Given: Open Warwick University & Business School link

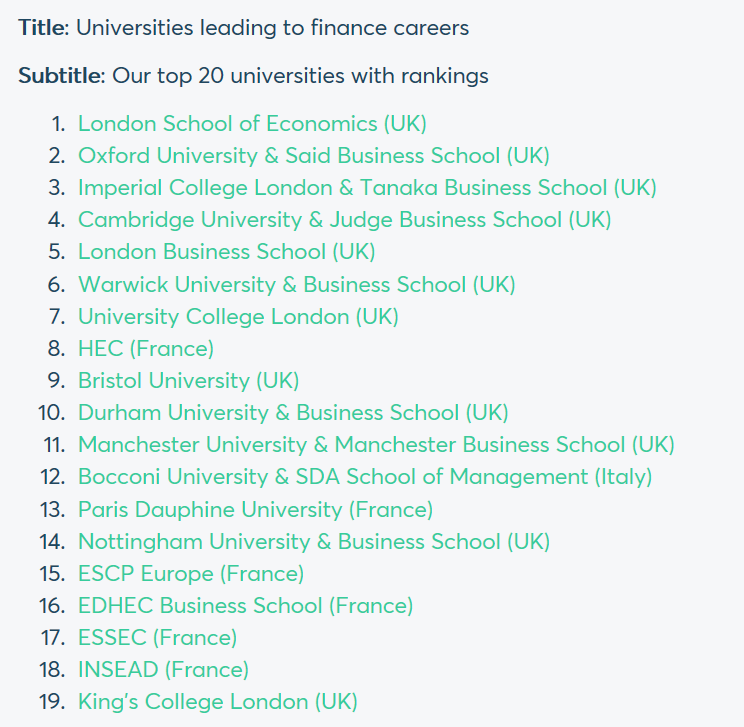Looking at the screenshot, I should point(296,284).
